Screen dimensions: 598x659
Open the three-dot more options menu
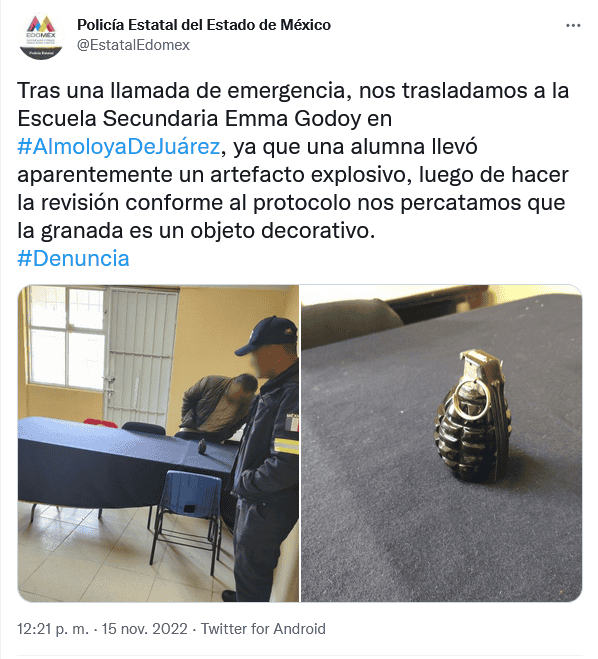tap(573, 26)
